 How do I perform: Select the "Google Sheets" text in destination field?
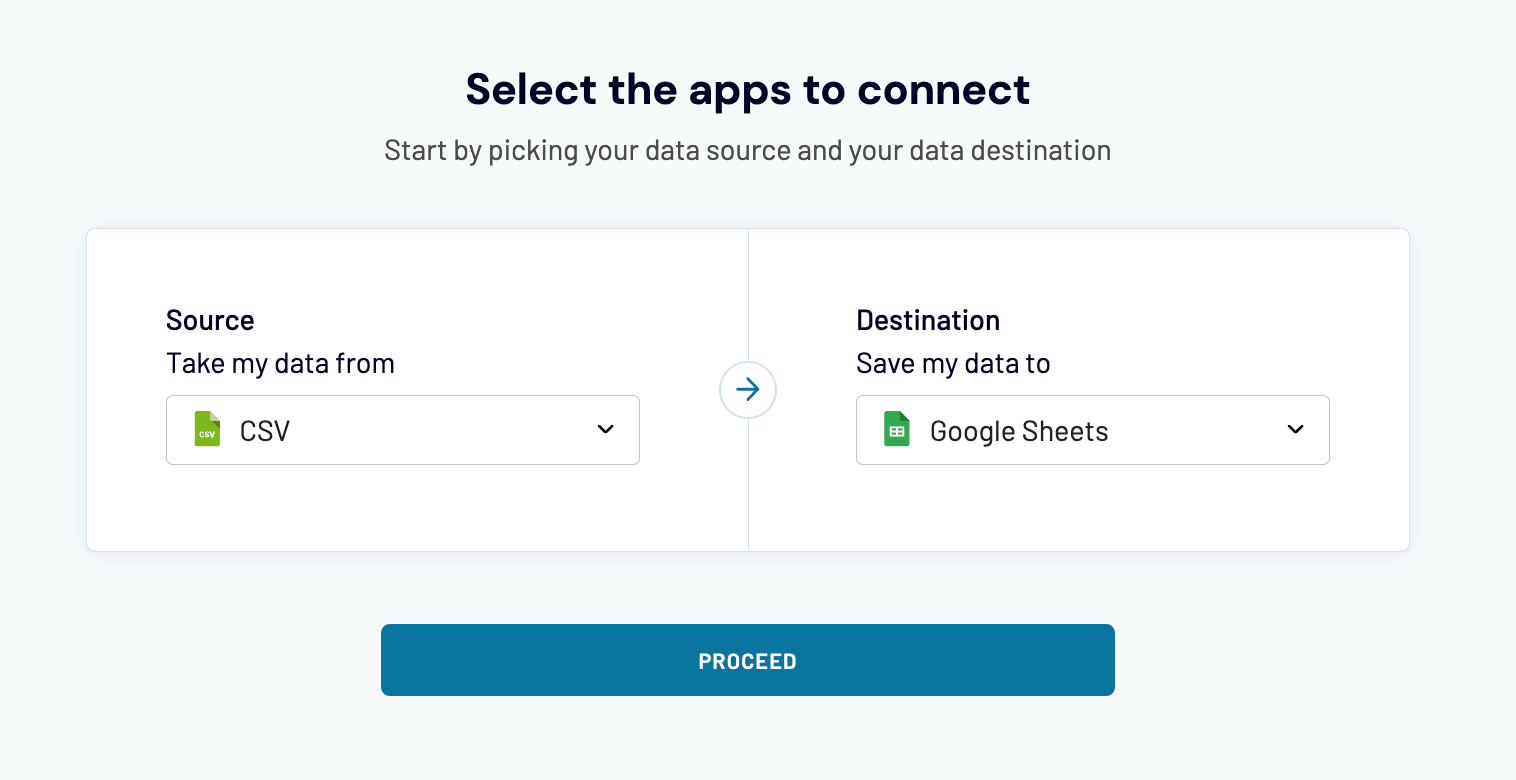[1019, 431]
